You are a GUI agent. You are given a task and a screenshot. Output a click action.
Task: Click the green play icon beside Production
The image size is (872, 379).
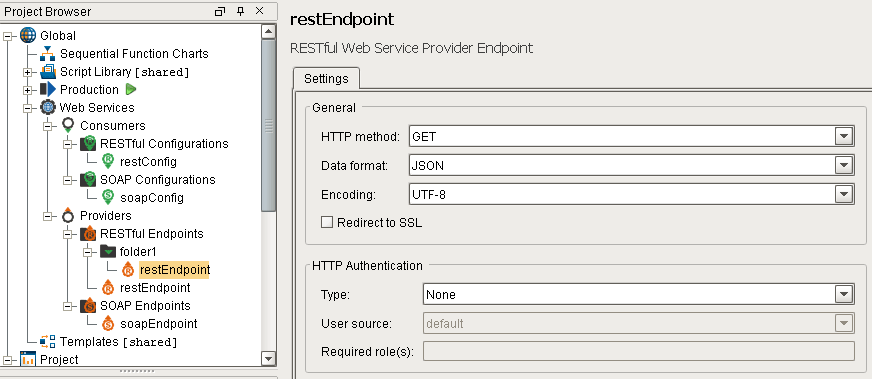[131, 89]
